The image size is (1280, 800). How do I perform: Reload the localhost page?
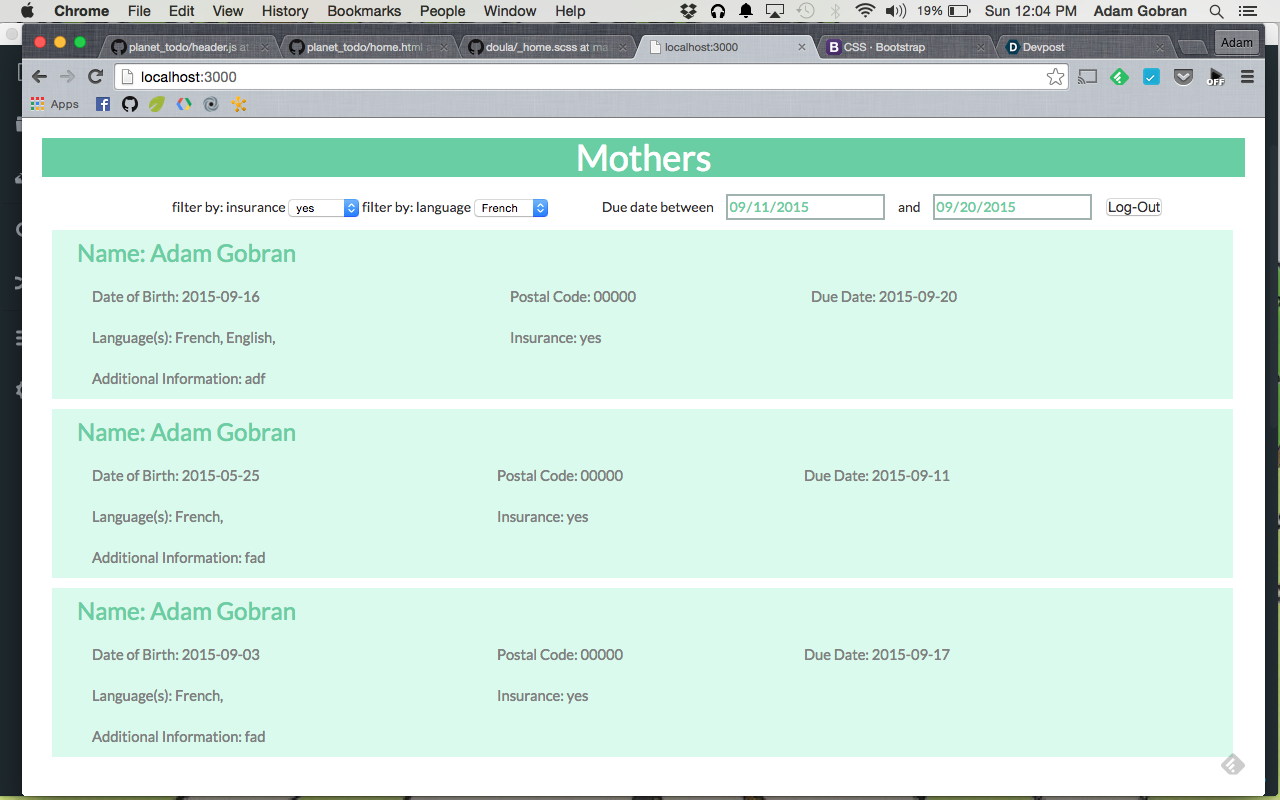point(96,77)
